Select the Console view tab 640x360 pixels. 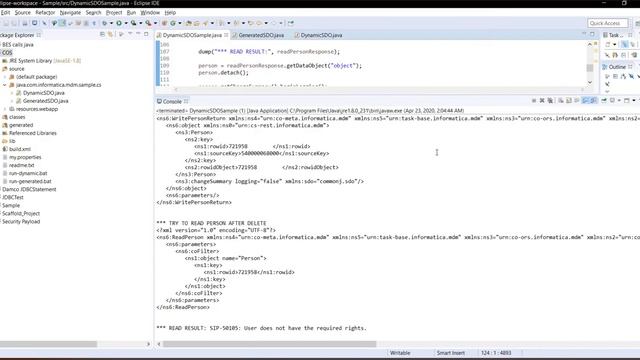point(172,101)
